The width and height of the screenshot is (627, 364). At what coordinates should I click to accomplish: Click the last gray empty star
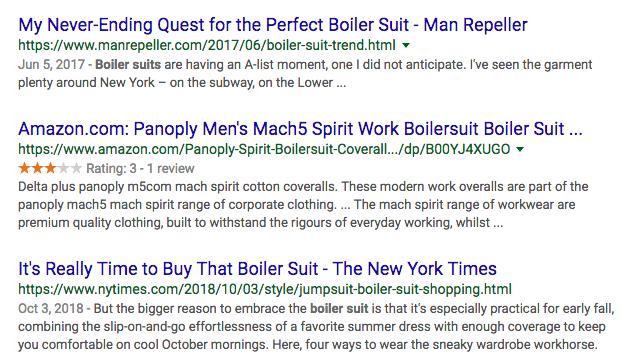point(76,168)
